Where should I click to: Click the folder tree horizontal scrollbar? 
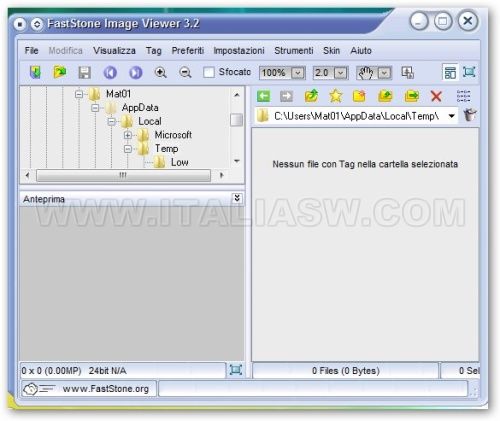[124, 175]
